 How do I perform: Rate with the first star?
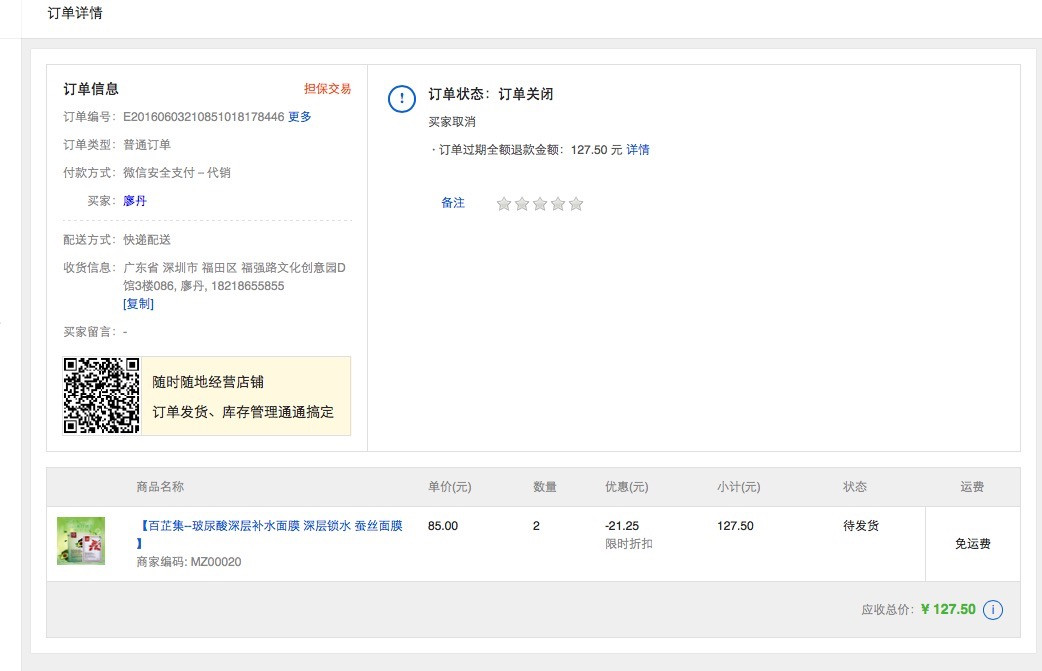(x=504, y=204)
